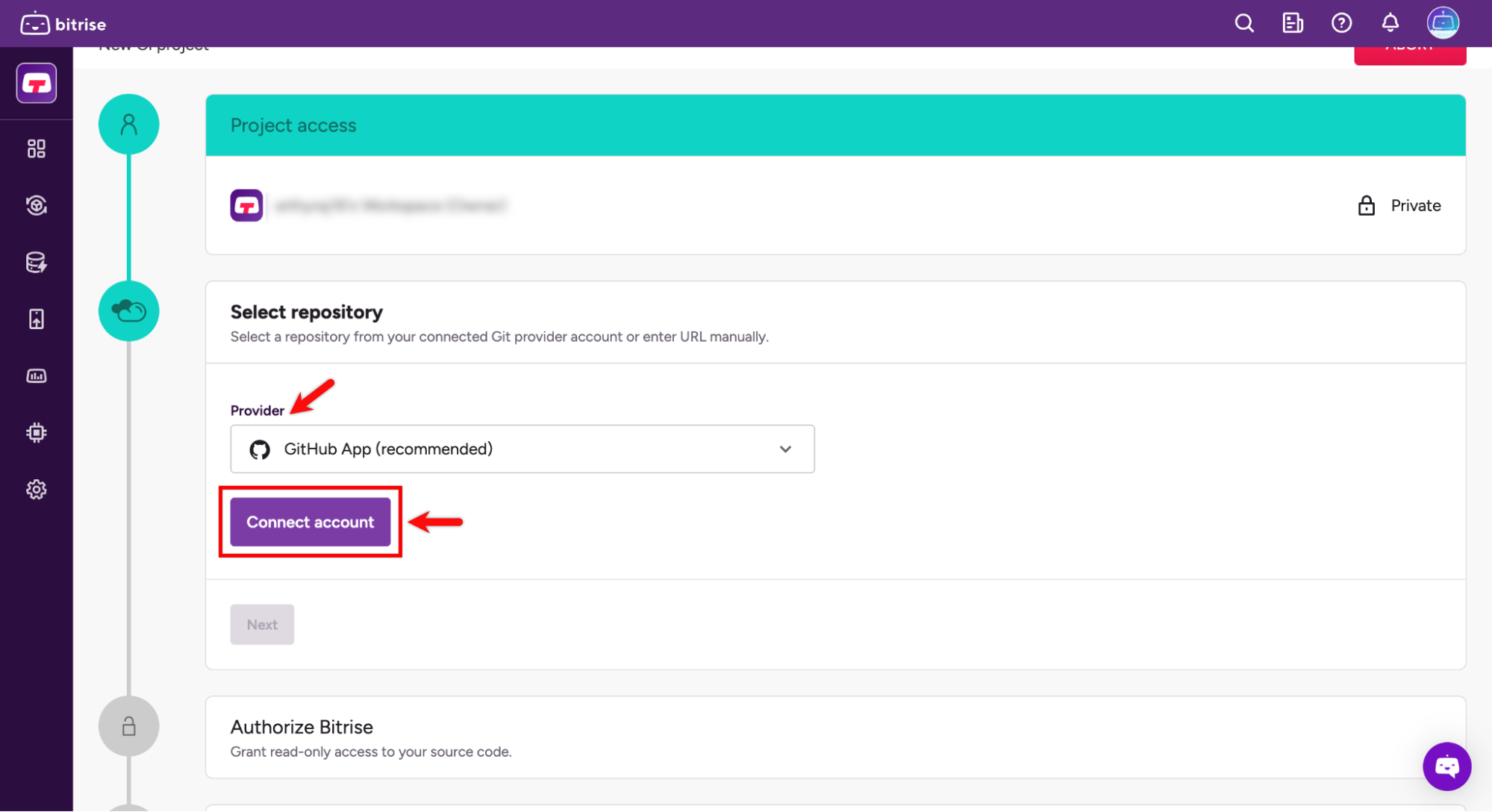
Task: Open the chip icon in sidebar
Action: (37, 433)
